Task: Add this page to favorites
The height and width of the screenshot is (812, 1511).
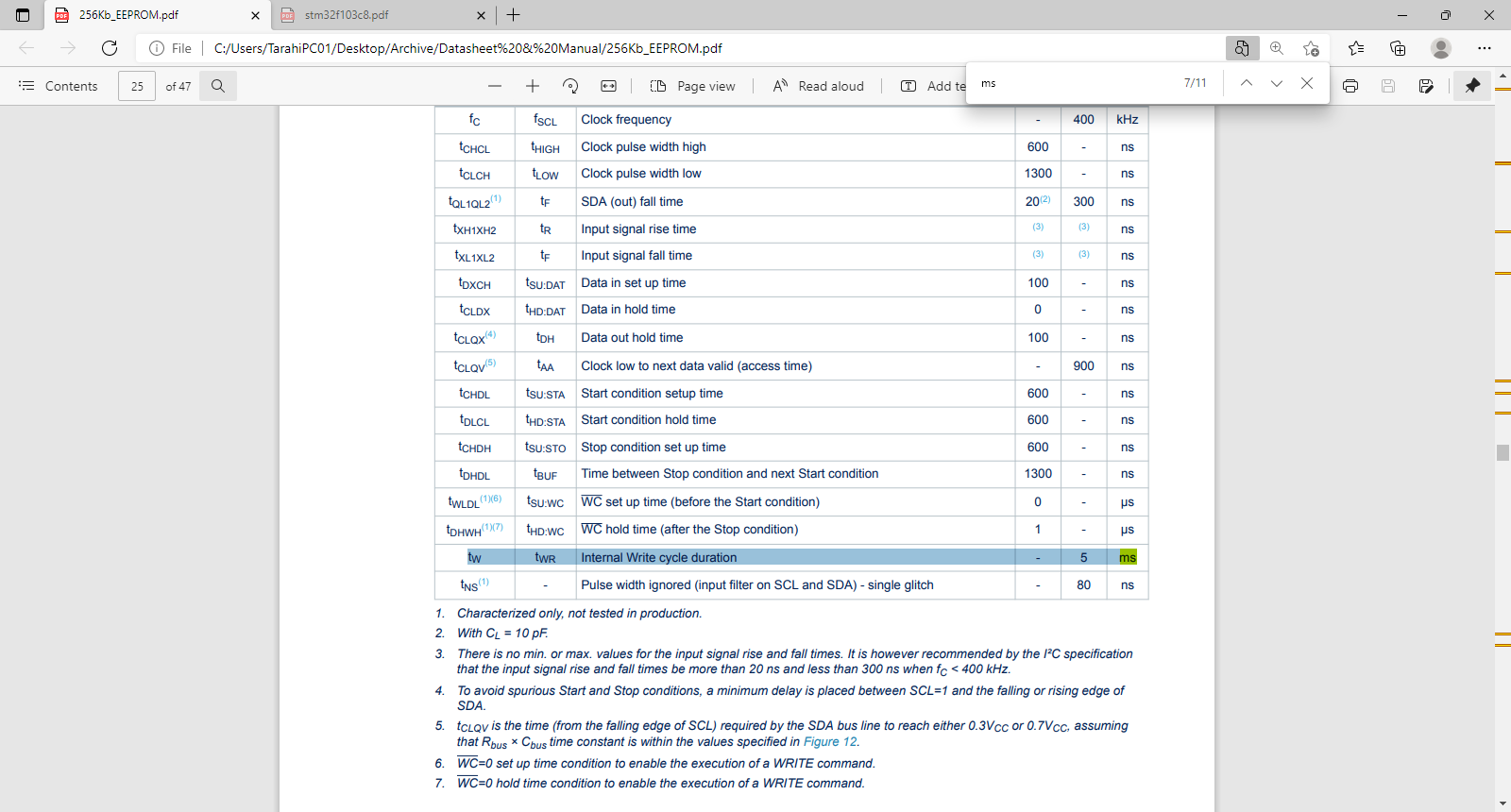Action: coord(1311,48)
